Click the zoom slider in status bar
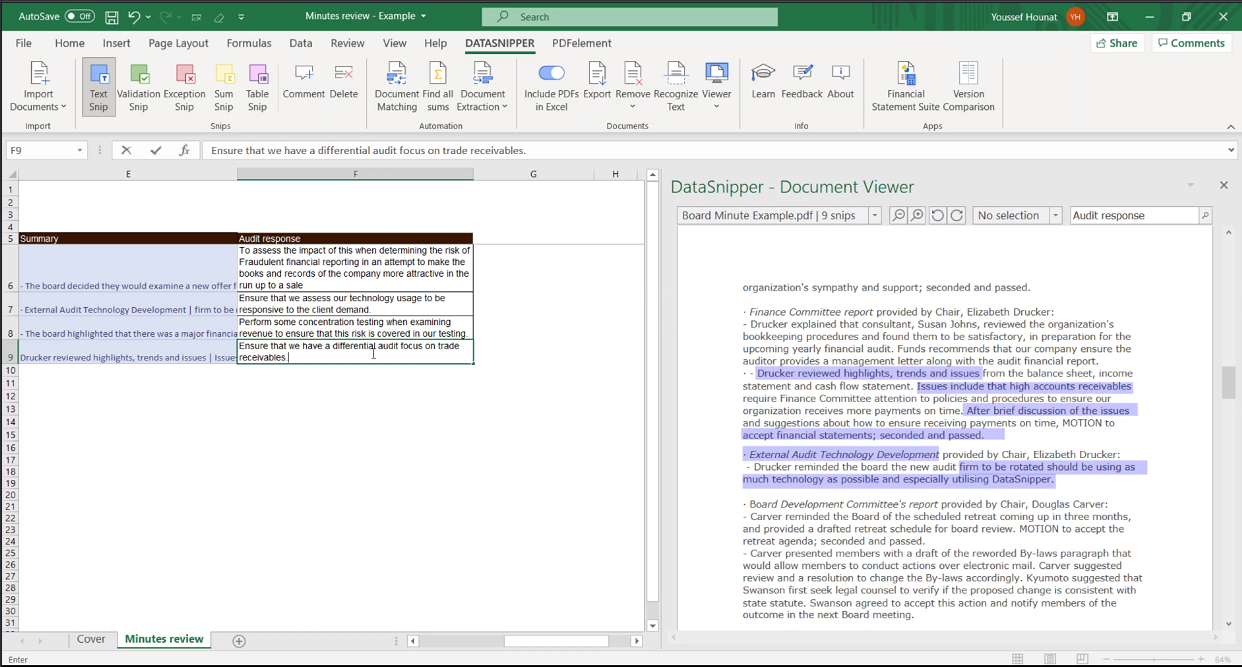The width and height of the screenshot is (1242, 667). [x=1156, y=659]
